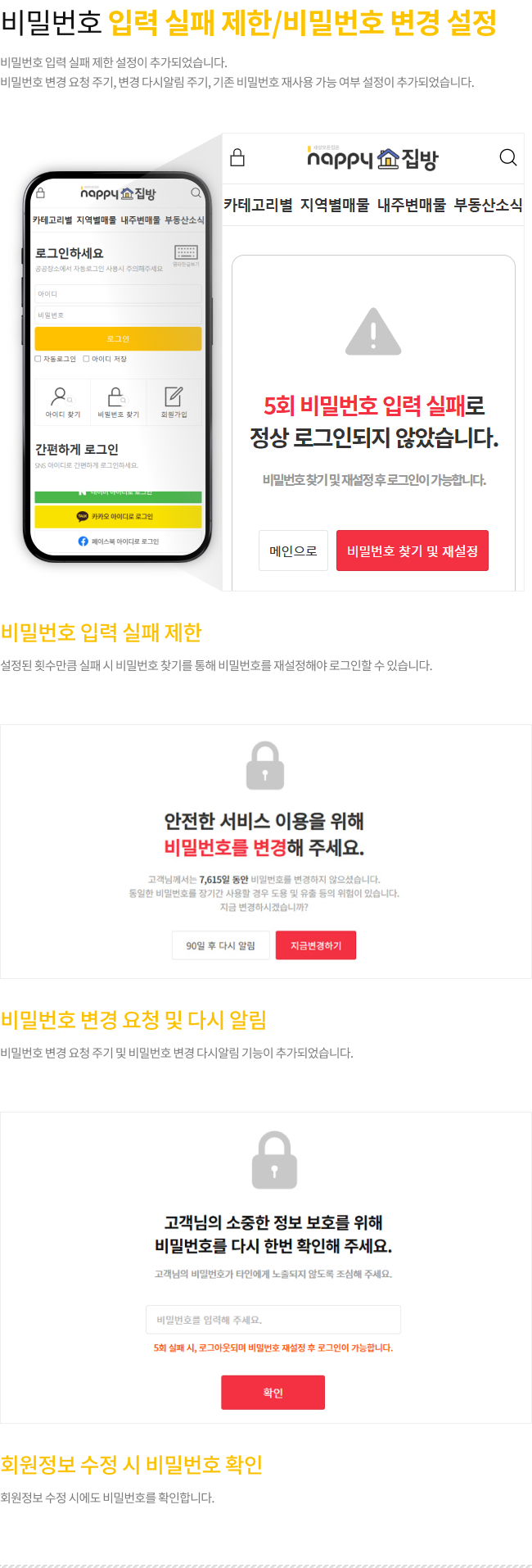Open 회원가입 pencil icon
Image resolution: width=532 pixels, height=1568 pixels.
[x=174, y=397]
